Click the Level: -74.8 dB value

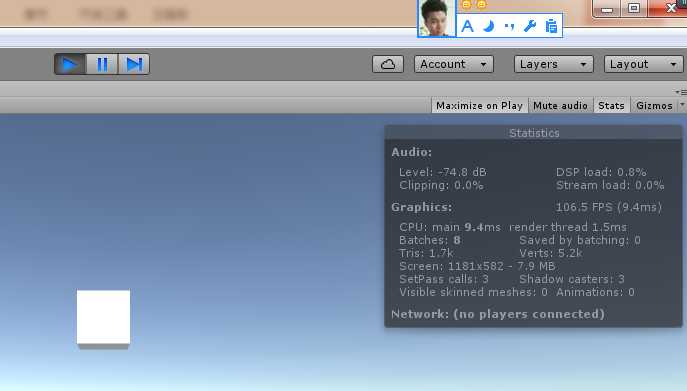tap(443, 172)
